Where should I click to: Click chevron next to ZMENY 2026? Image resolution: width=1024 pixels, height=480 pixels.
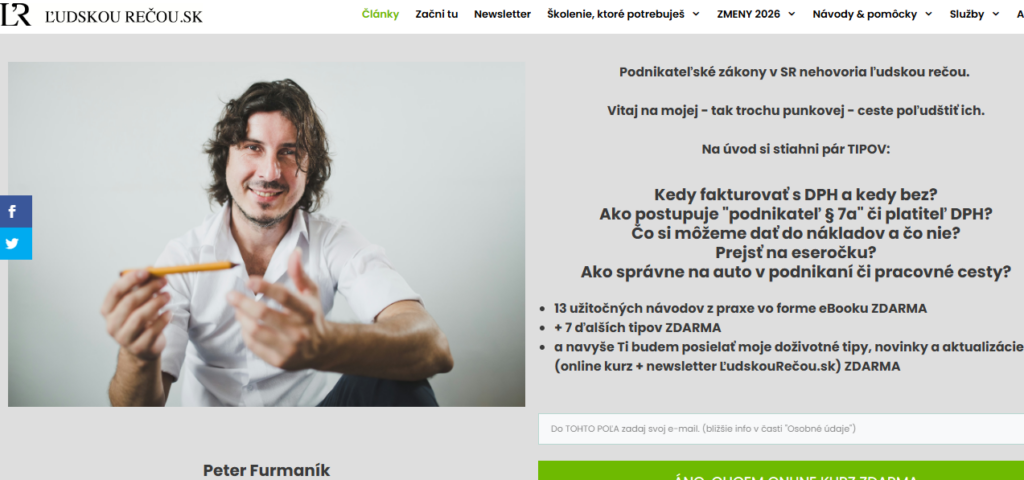point(792,14)
